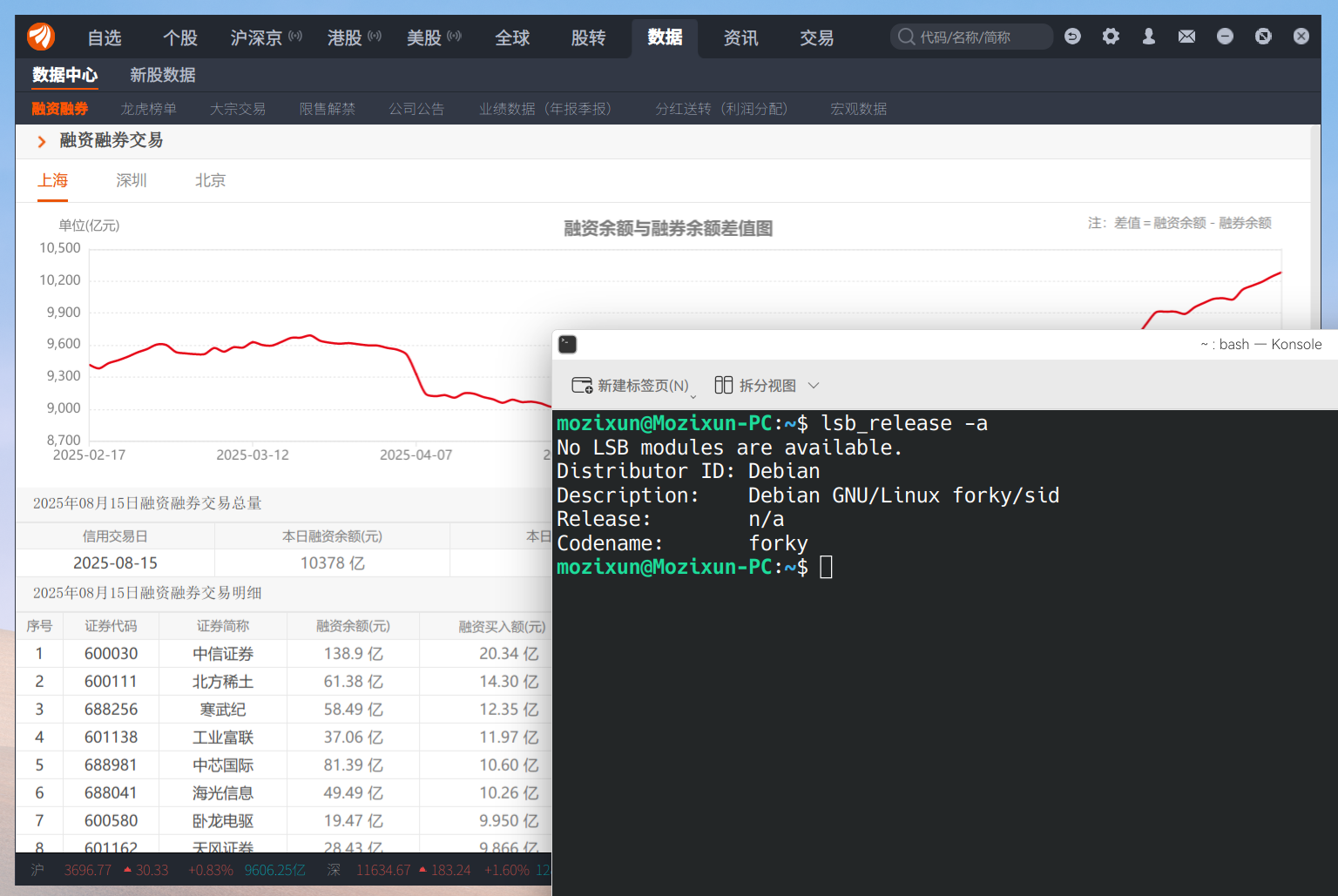Open the 公司公告 section
Screen dimensions: 1338x896
[416, 109]
